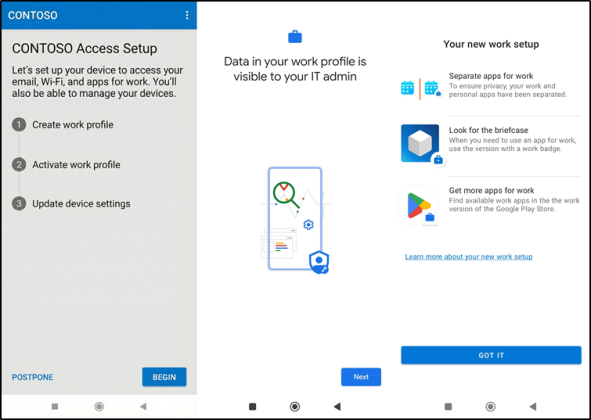Click the blue briefcase icon above the heading
The height and width of the screenshot is (420, 591).
pos(295,37)
